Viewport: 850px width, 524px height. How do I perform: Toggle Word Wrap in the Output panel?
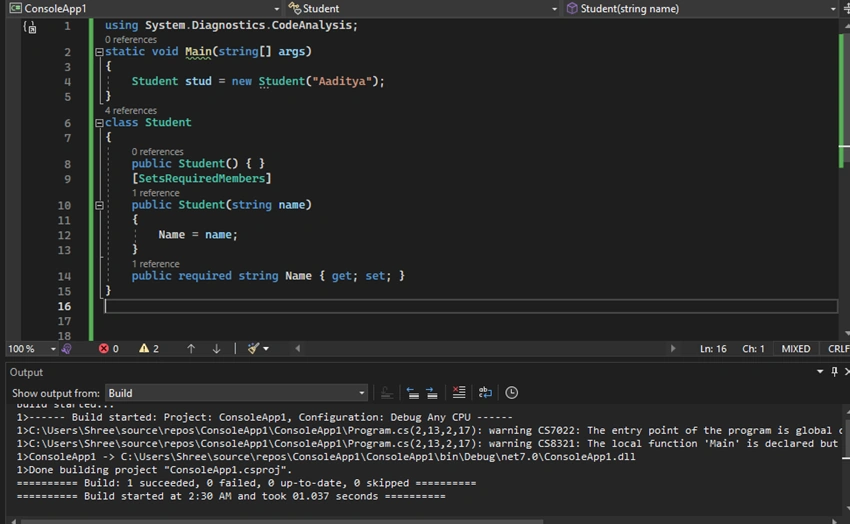485,392
